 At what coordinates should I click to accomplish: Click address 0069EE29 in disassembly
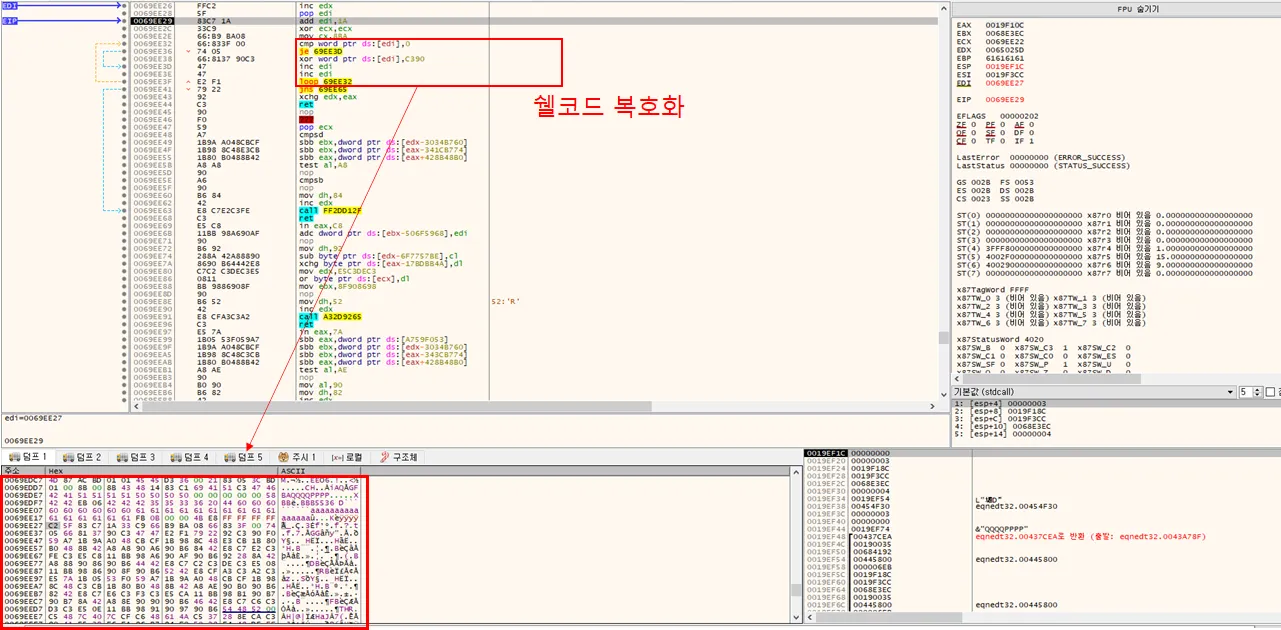(x=153, y=21)
